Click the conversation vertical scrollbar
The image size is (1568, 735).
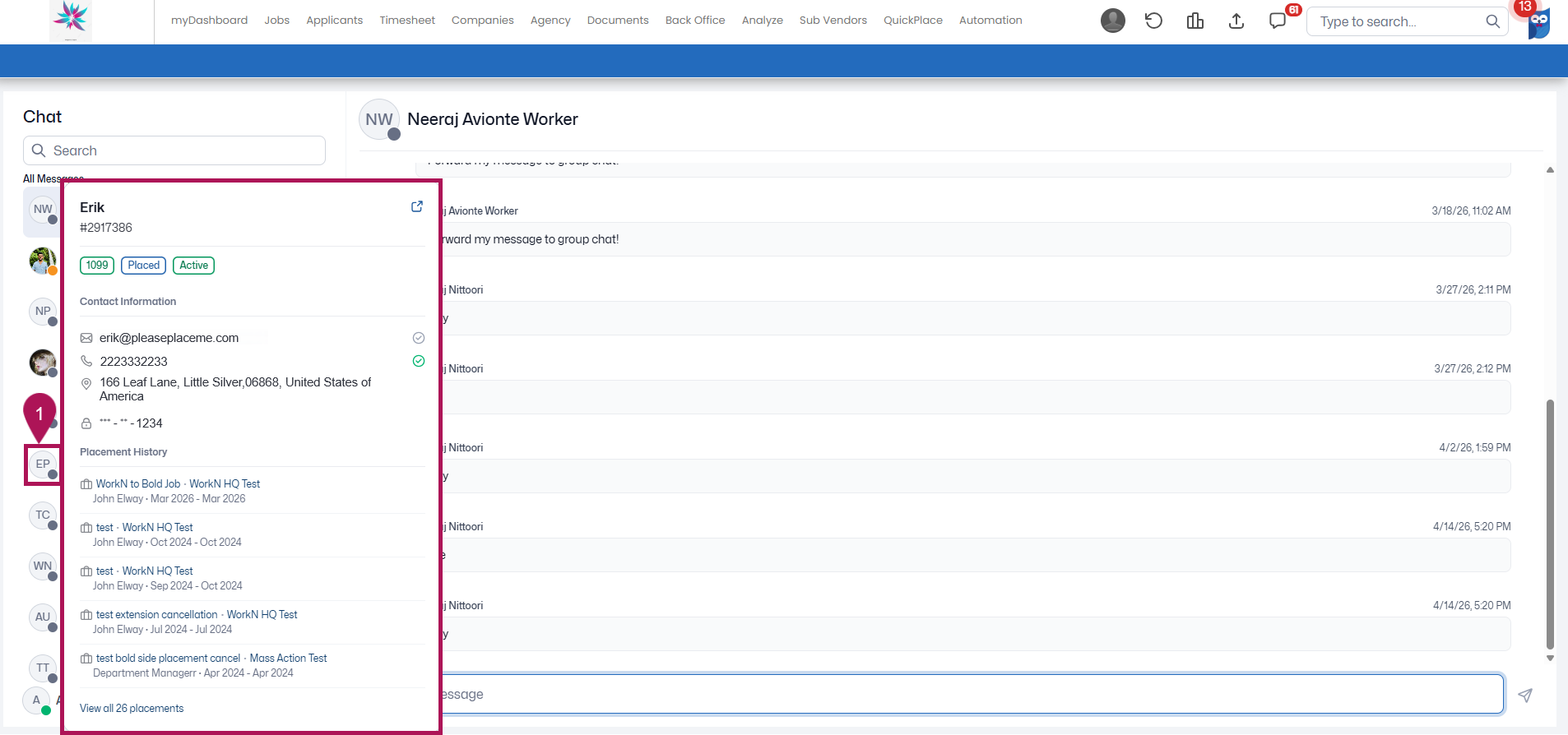point(1550,526)
